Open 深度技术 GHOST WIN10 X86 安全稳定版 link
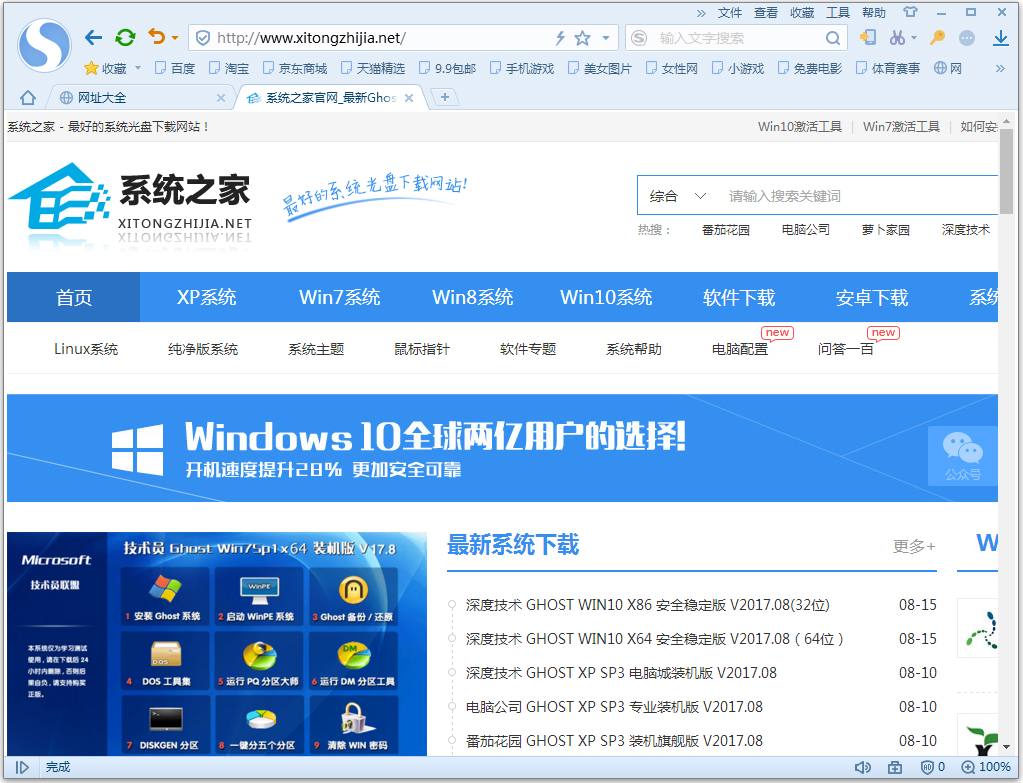Screen dimensions: 1023x783 [x=647, y=605]
